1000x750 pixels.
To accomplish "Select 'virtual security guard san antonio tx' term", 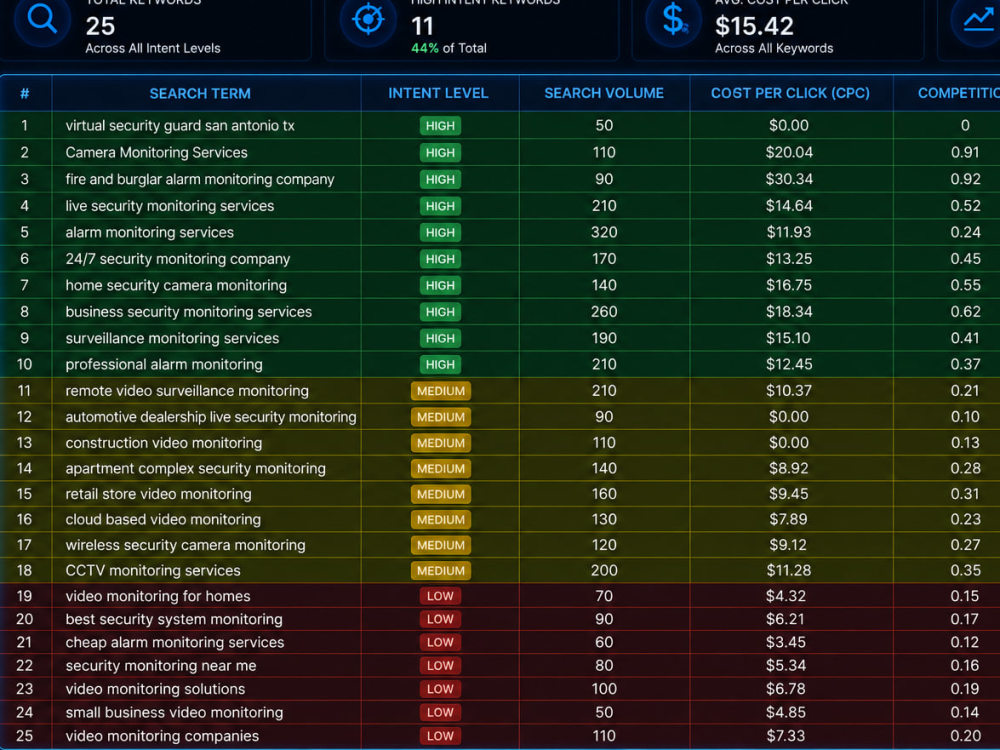I will [180, 126].
